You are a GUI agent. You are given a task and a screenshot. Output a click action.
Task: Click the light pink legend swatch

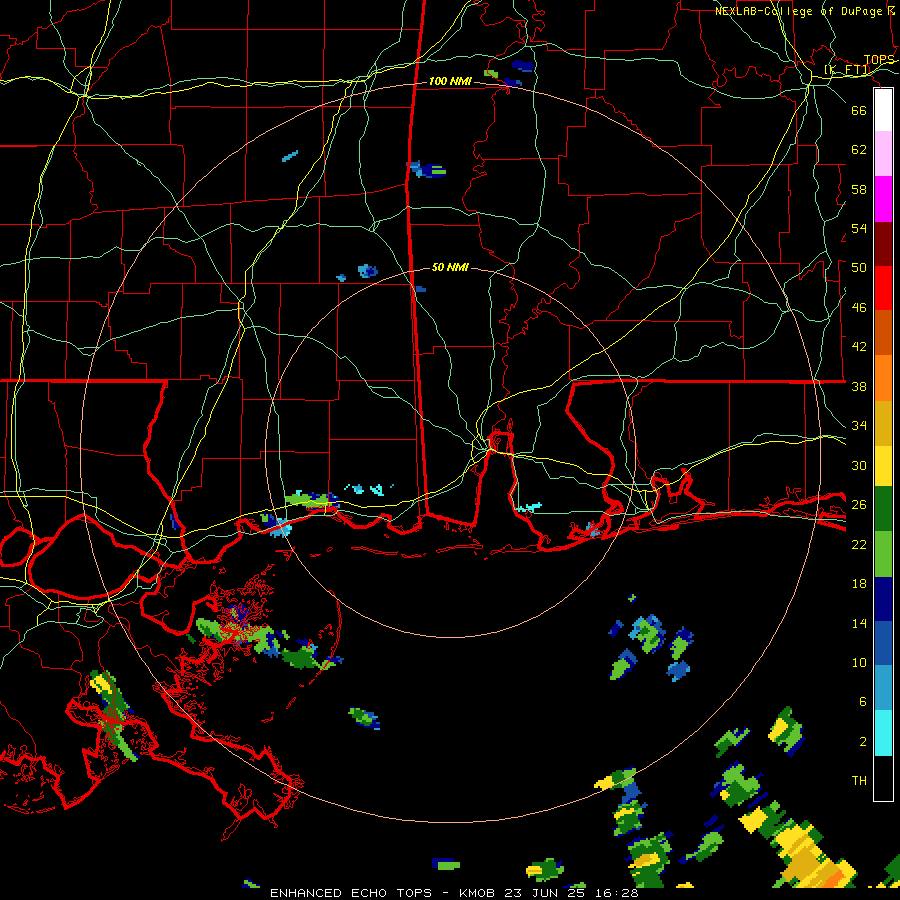click(883, 154)
